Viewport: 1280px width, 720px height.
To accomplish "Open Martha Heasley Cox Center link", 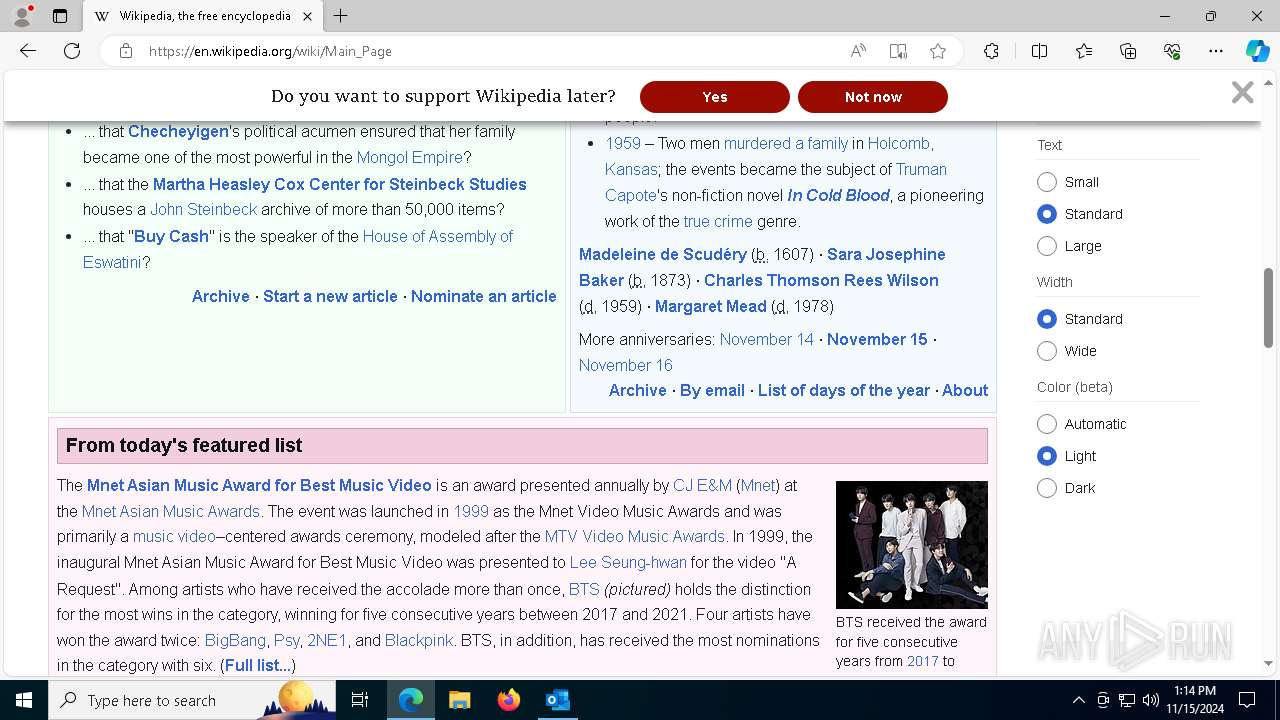I will 340,184.
